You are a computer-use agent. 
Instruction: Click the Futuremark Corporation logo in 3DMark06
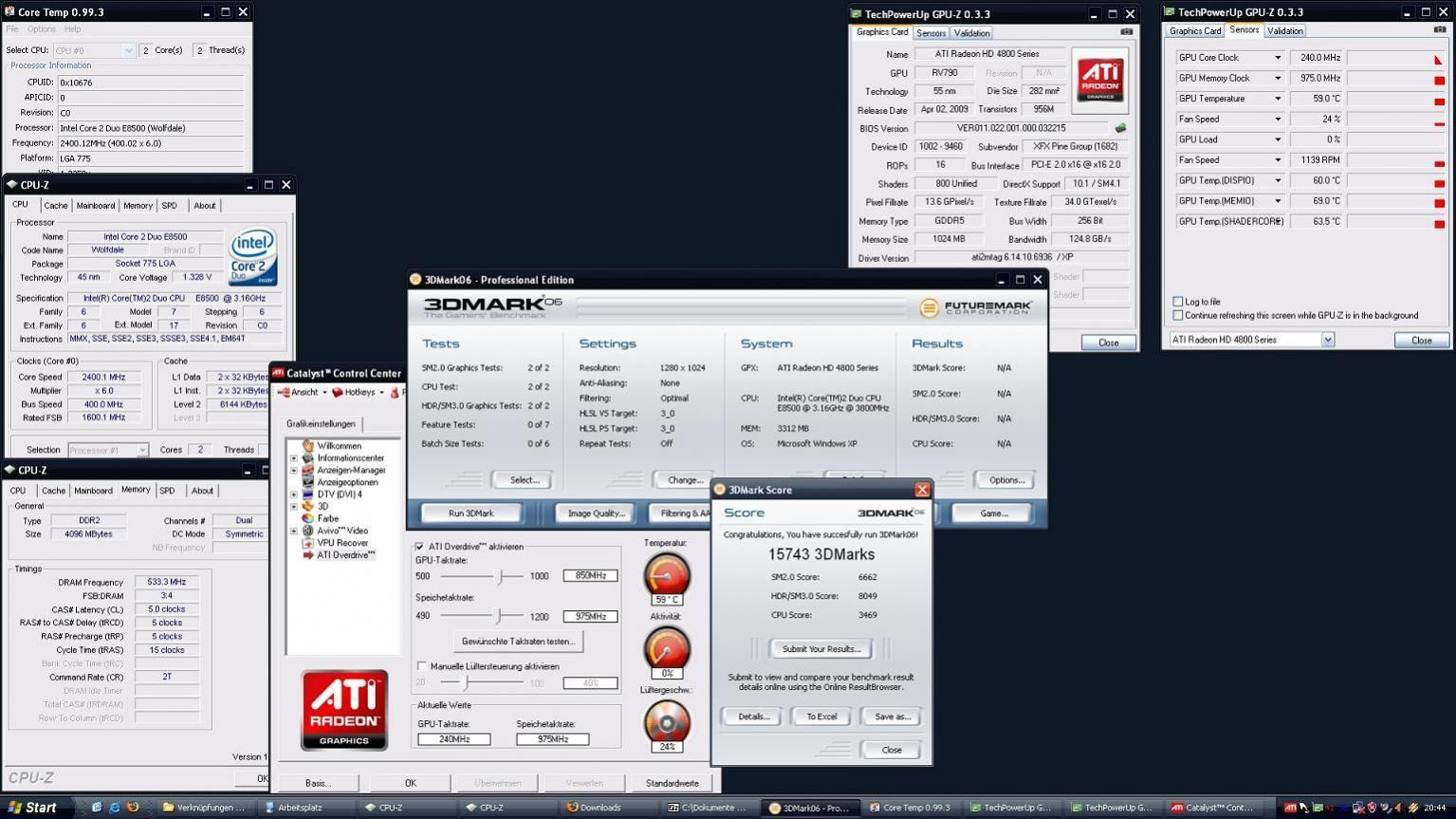(x=977, y=307)
